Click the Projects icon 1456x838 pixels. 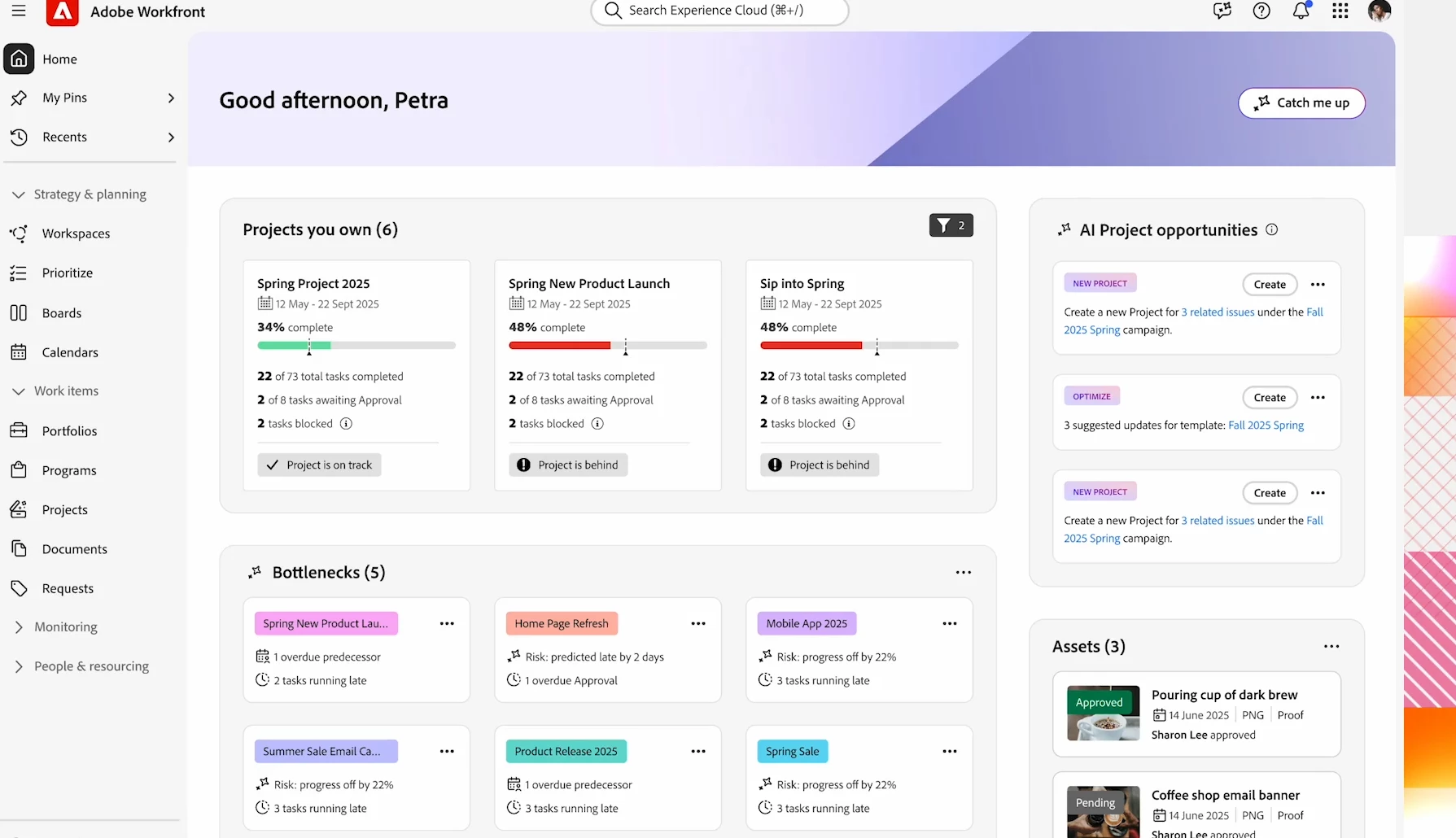coord(19,509)
